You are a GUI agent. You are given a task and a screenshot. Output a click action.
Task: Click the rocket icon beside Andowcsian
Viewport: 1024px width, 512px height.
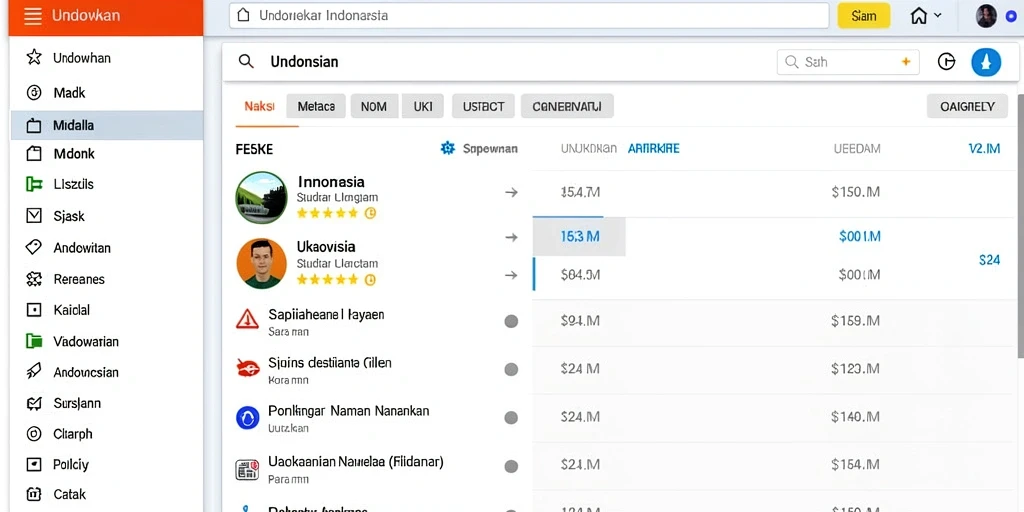[x=33, y=372]
